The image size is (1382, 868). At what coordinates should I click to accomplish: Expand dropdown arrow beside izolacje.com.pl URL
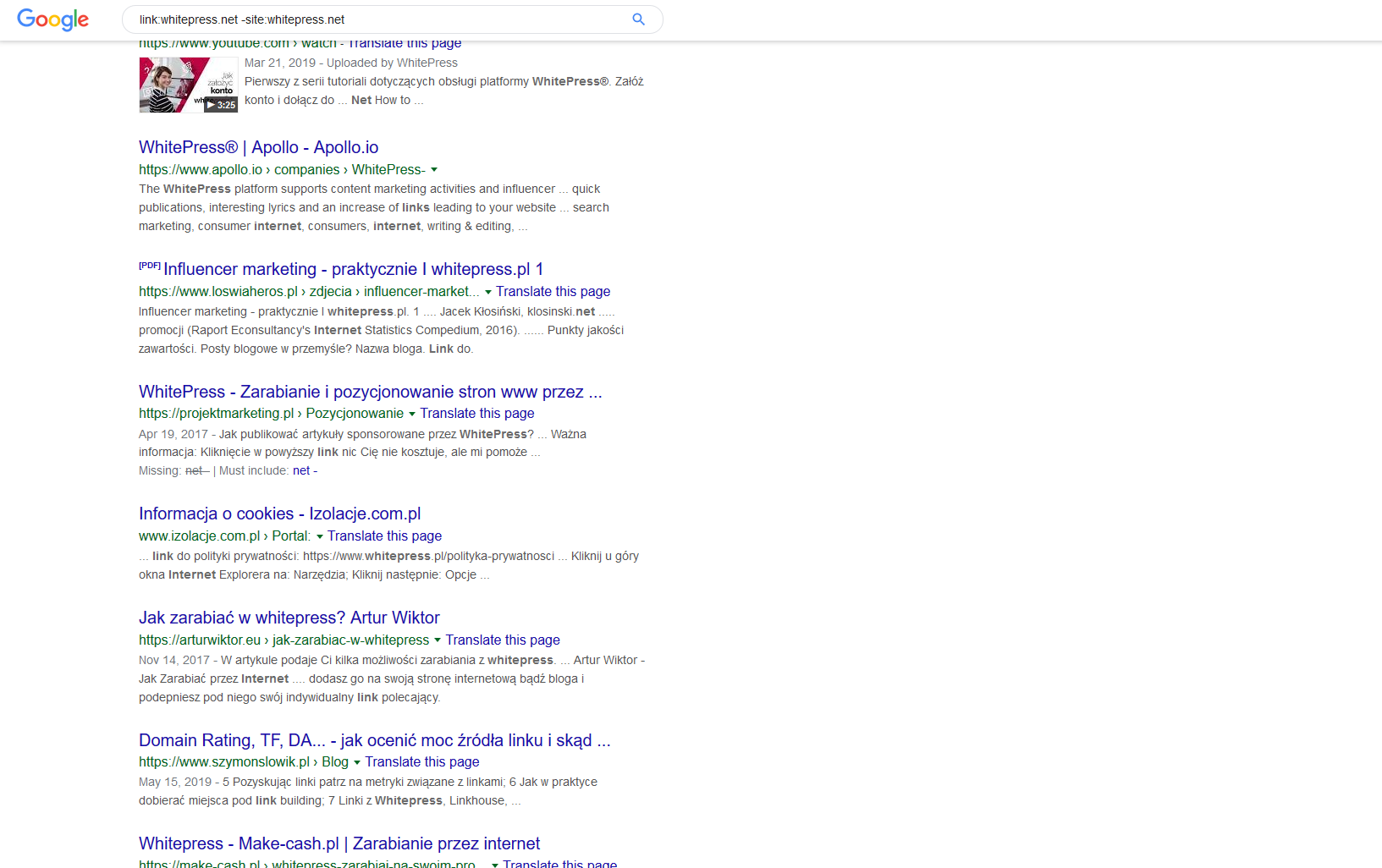point(320,536)
